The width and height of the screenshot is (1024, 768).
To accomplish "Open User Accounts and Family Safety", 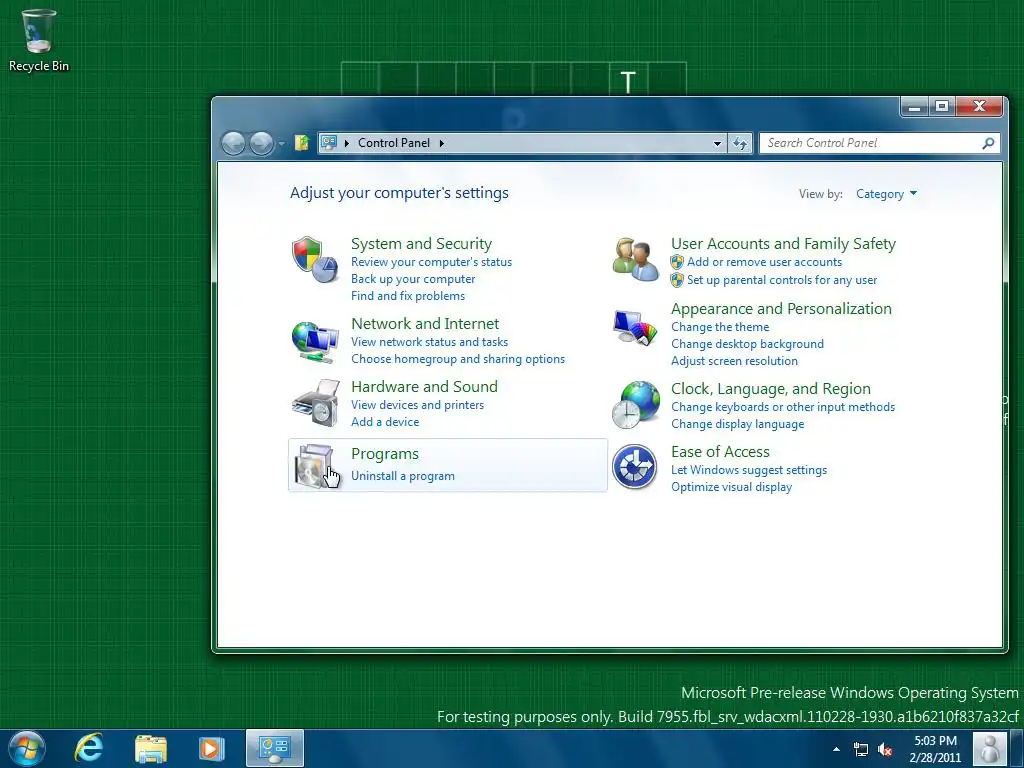I will click(783, 244).
